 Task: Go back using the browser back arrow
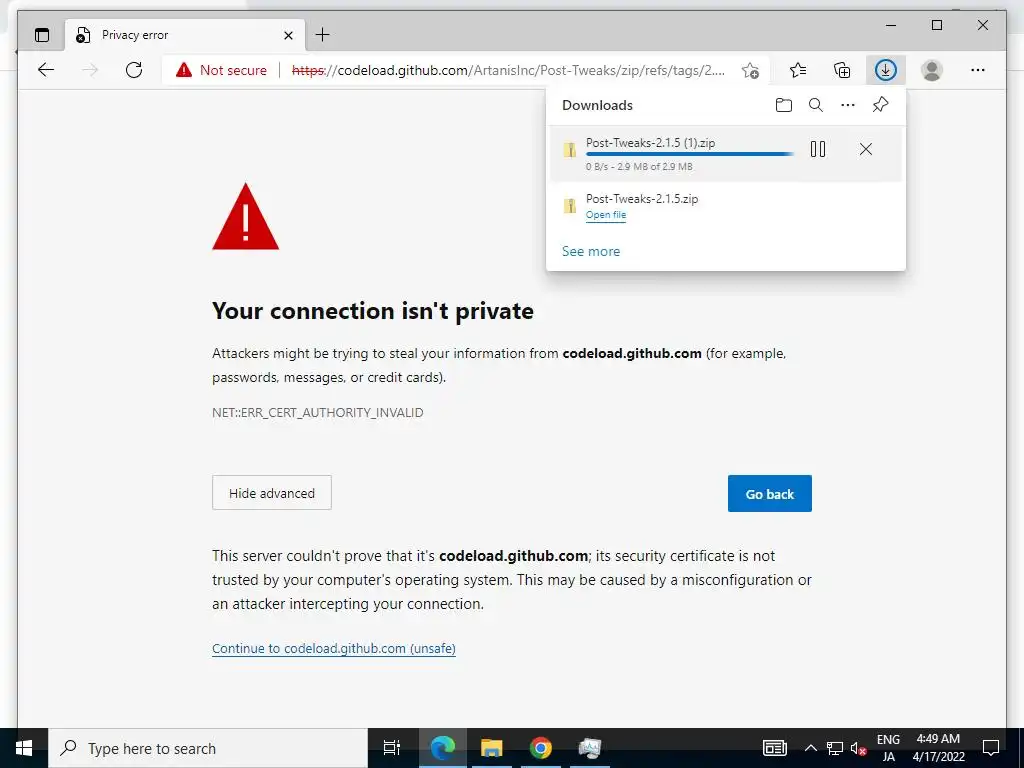tap(46, 70)
